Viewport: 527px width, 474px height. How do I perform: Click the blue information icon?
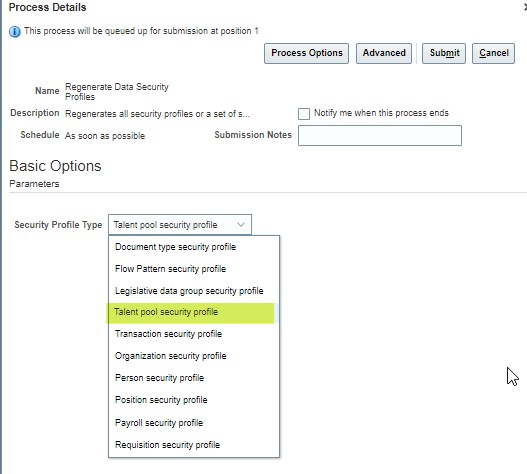click(14, 32)
